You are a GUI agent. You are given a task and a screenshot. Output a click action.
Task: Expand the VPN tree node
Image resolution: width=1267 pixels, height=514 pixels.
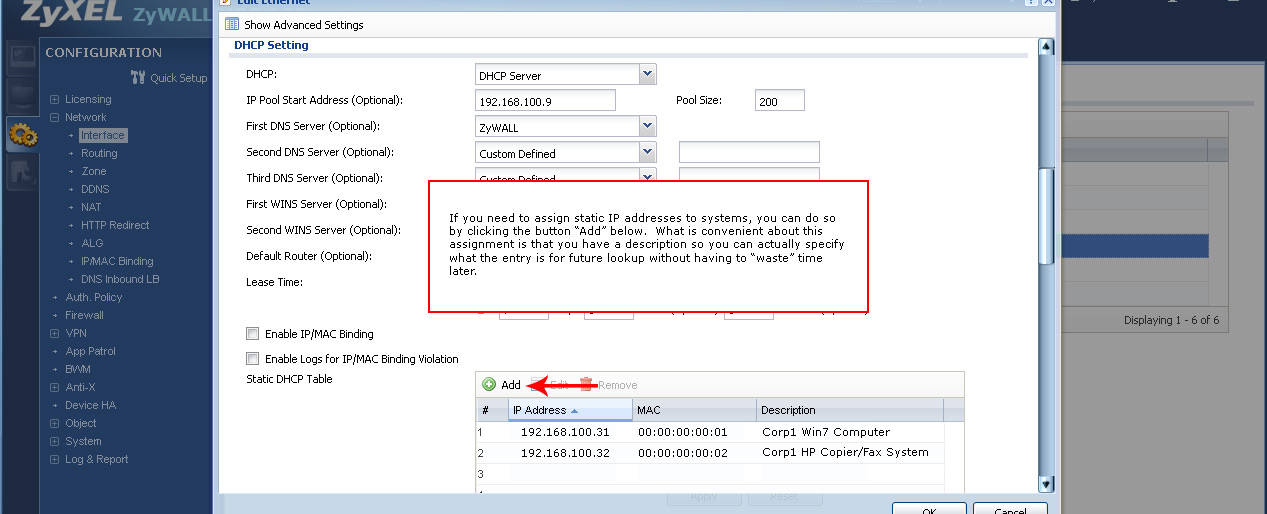click(55, 333)
